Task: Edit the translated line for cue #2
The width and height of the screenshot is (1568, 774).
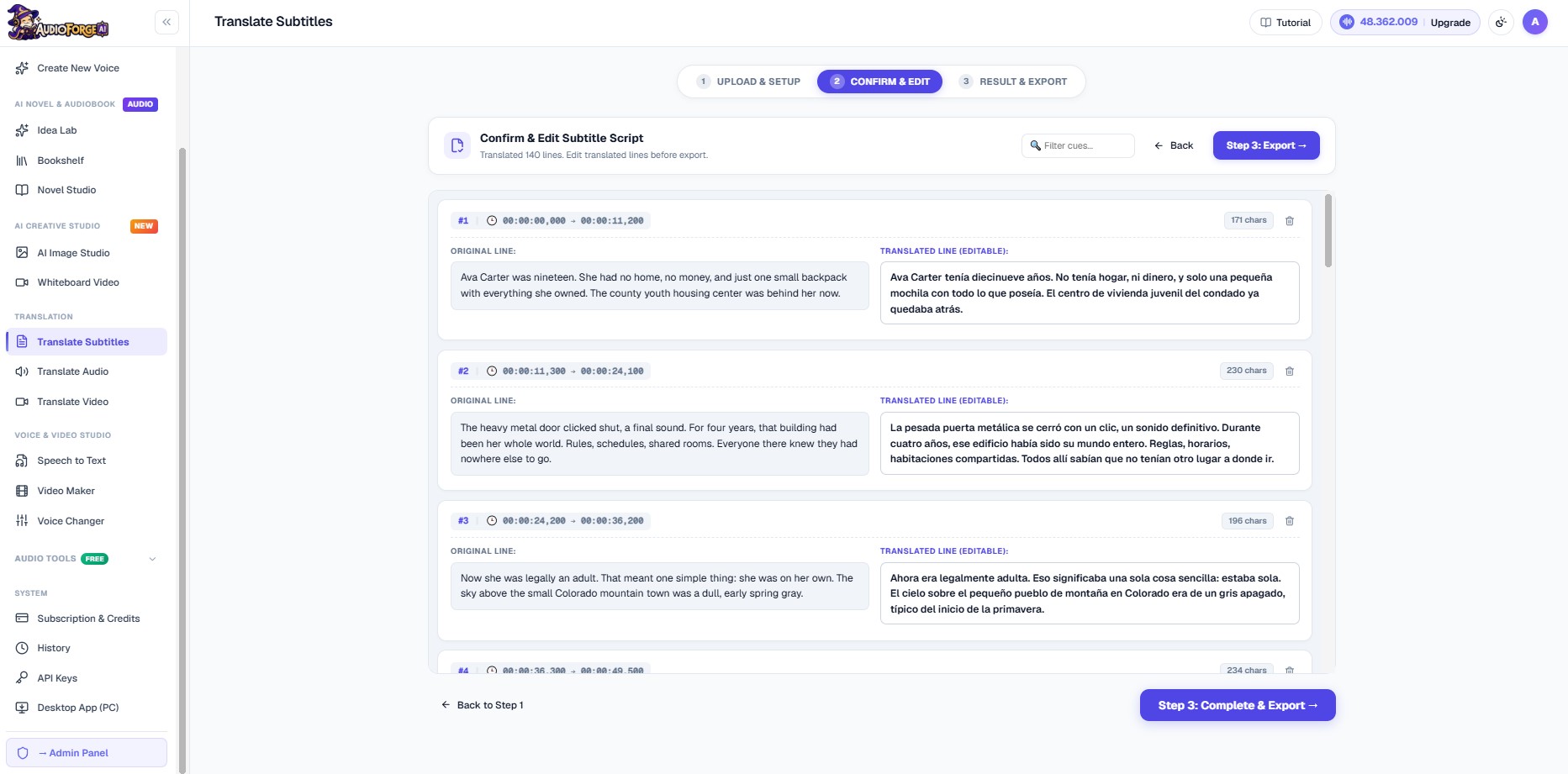Action: (1090, 443)
